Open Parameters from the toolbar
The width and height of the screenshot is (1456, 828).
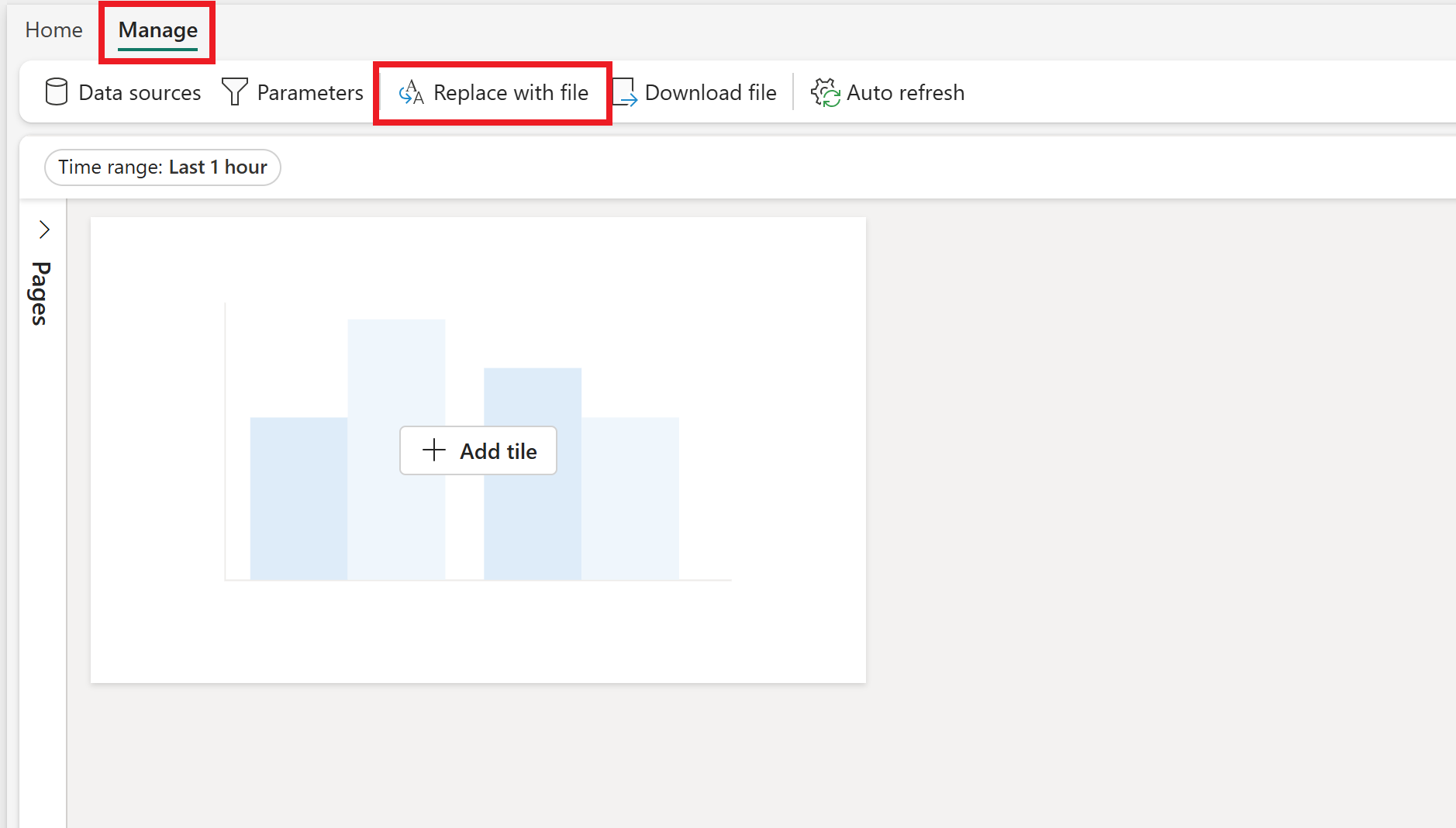coord(293,91)
